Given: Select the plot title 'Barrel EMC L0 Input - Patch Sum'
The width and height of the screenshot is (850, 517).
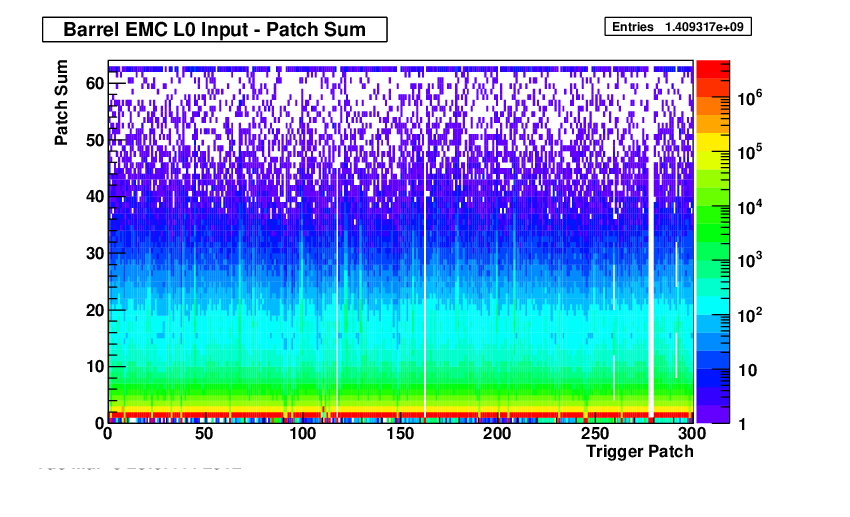Looking at the screenshot, I should [215, 29].
